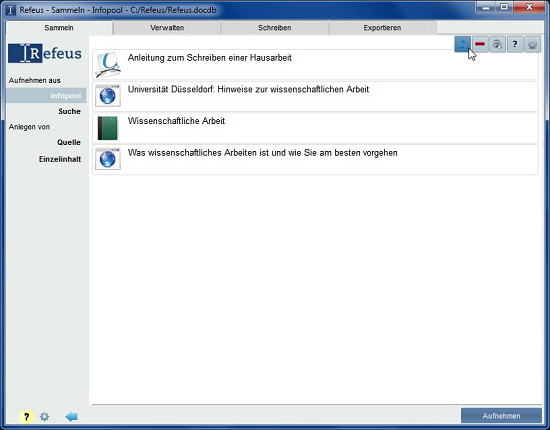Click the Citavi-style icon of the Anleitung entry

[x=108, y=65]
